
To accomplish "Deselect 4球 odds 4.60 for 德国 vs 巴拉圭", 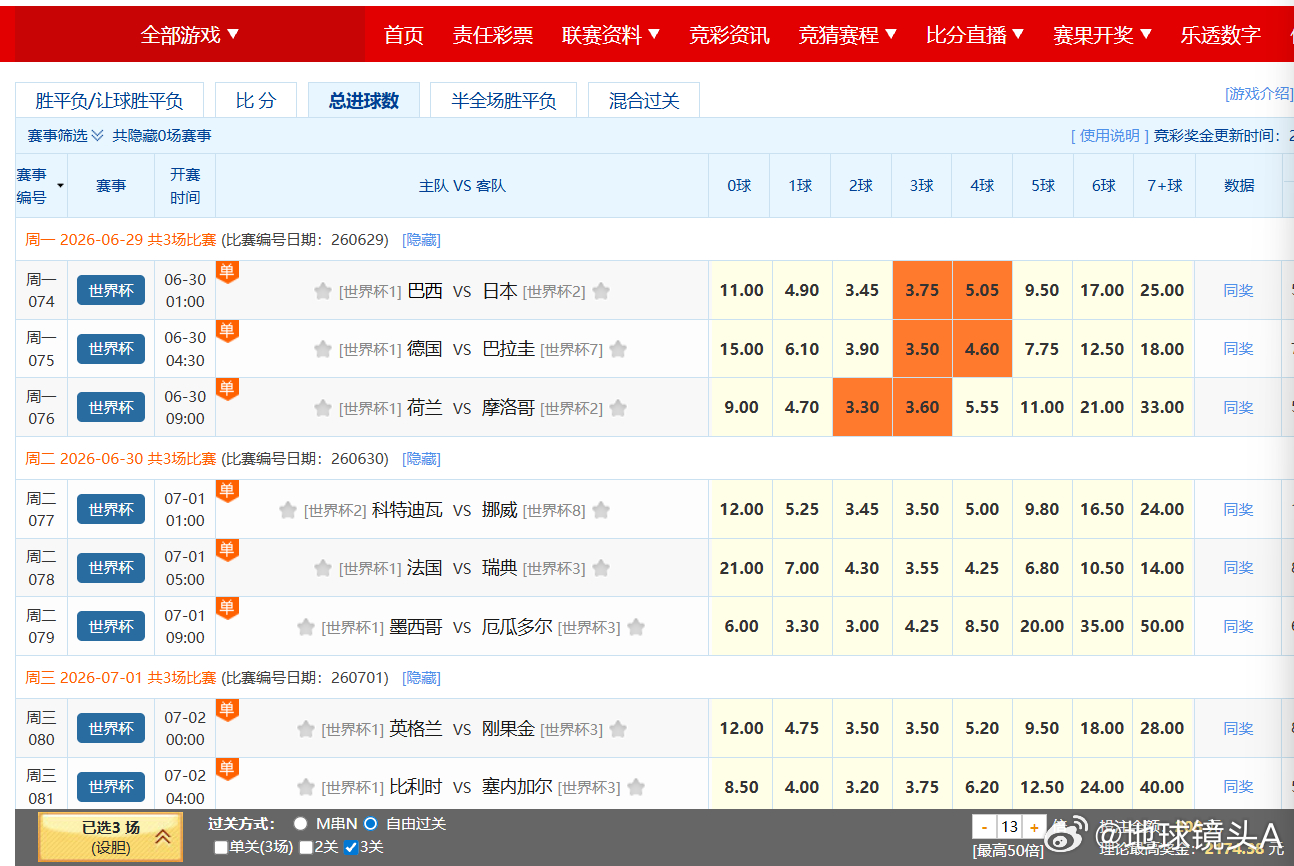I will [982, 349].
